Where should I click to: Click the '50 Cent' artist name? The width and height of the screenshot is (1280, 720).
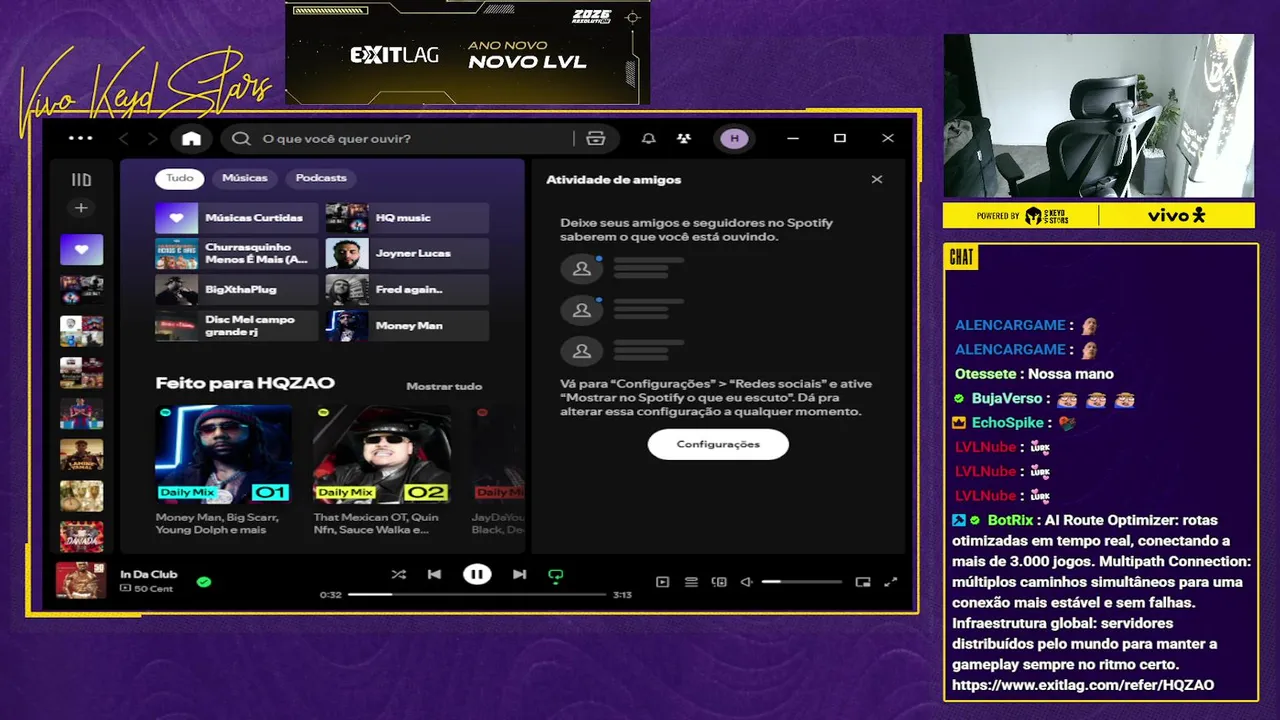[153, 589]
